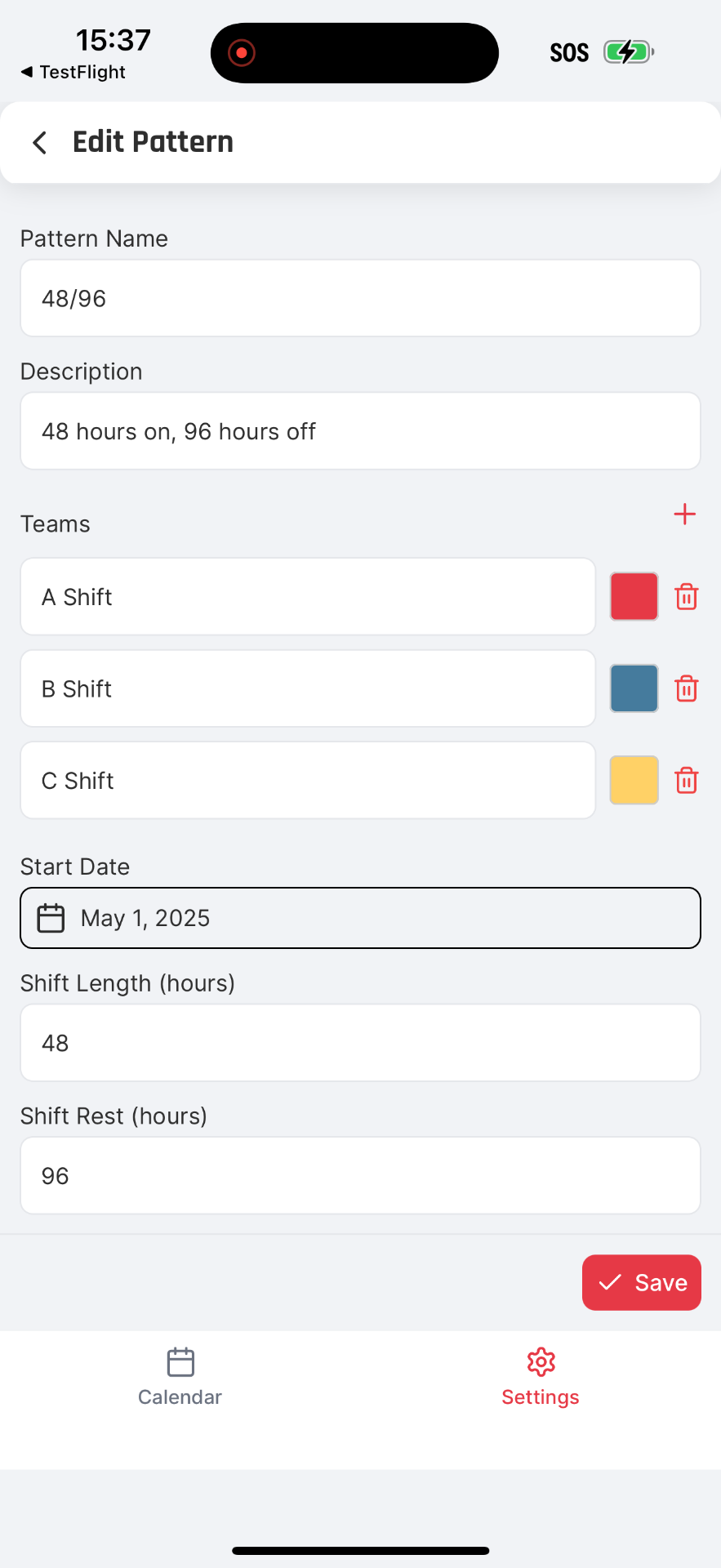Edit the Description field
This screenshot has height=1568, width=721.
[x=360, y=431]
